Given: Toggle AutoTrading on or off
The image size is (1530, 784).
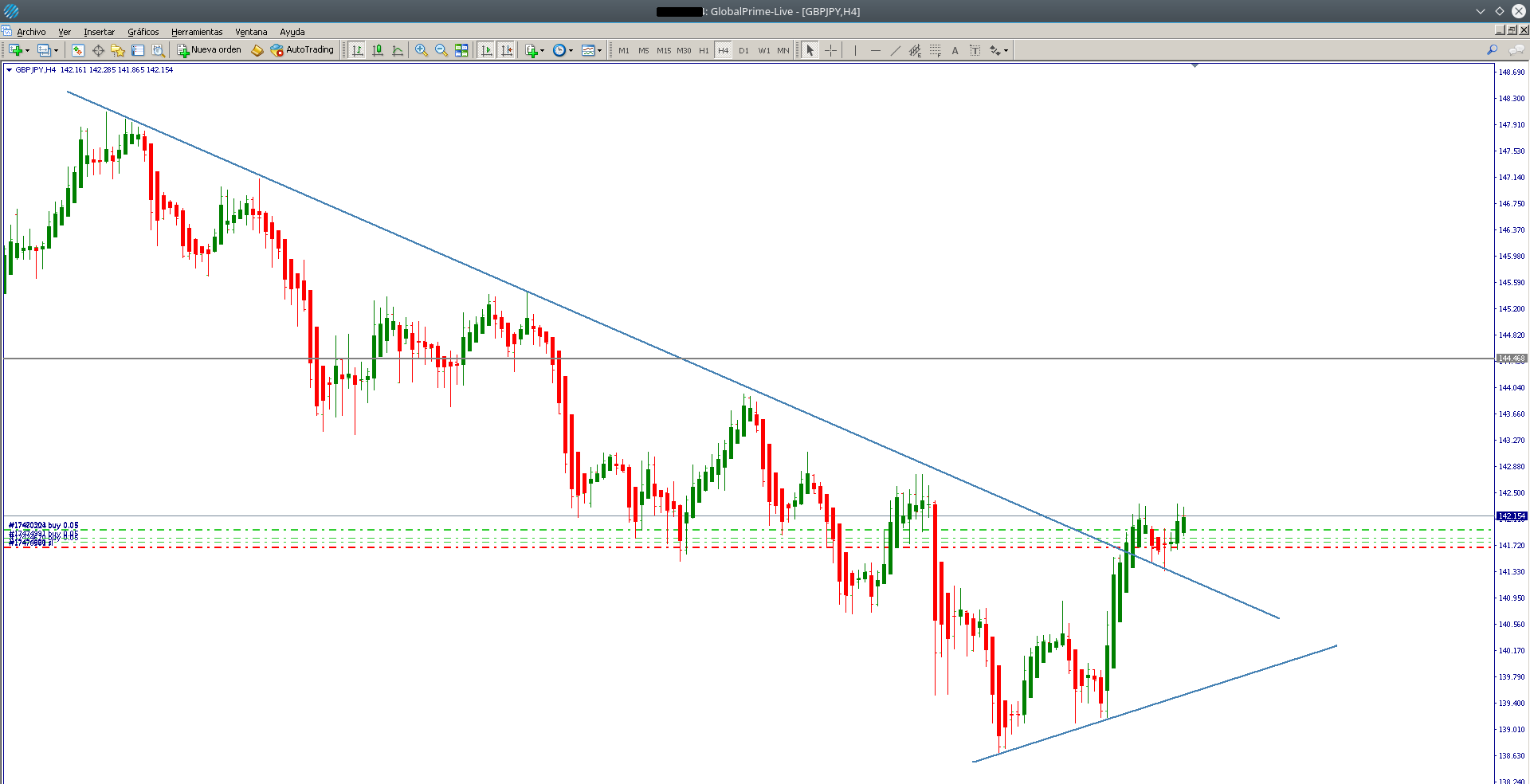Looking at the screenshot, I should click(303, 50).
